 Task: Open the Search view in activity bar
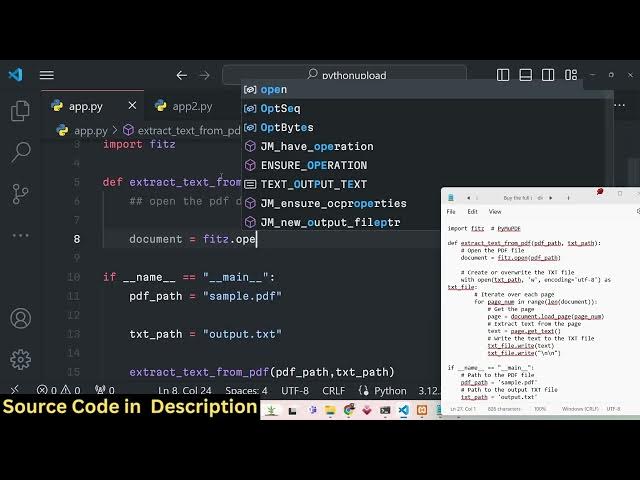point(20,152)
